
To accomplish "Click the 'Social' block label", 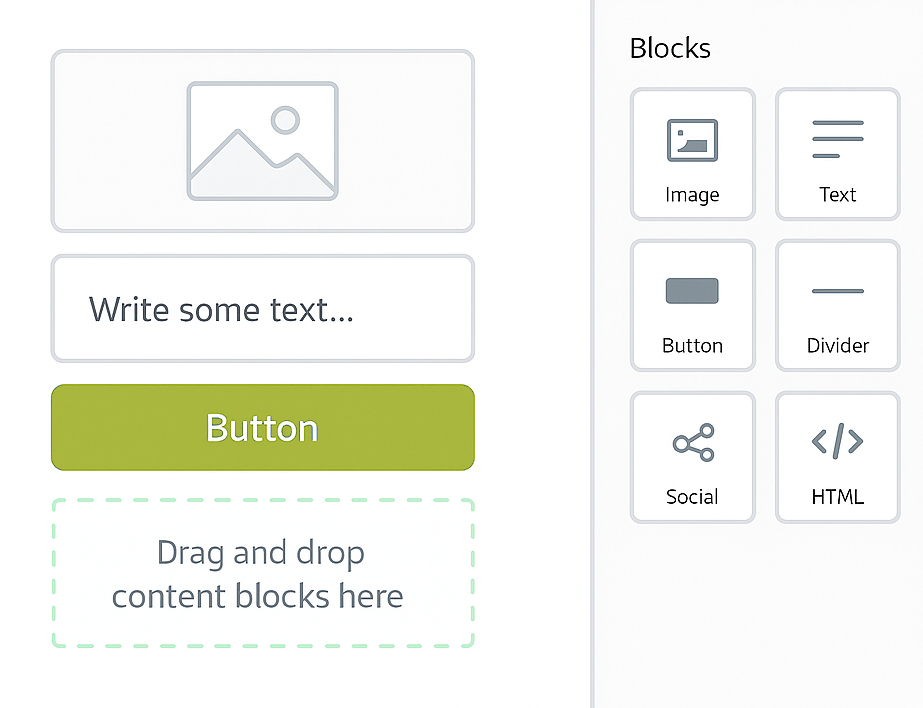I will click(692, 497).
